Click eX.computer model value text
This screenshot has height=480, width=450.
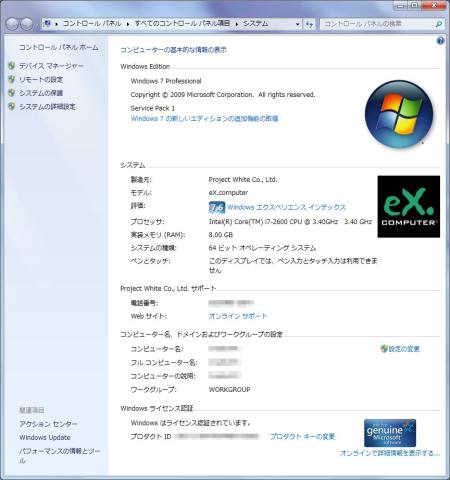pos(228,193)
